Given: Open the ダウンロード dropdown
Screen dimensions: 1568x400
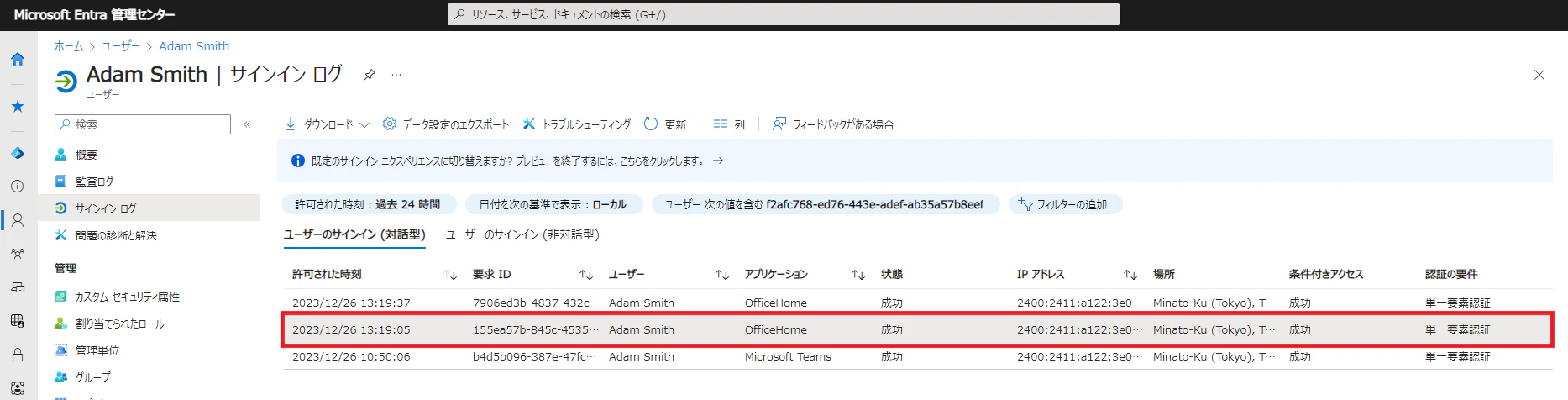Looking at the screenshot, I should tap(328, 124).
